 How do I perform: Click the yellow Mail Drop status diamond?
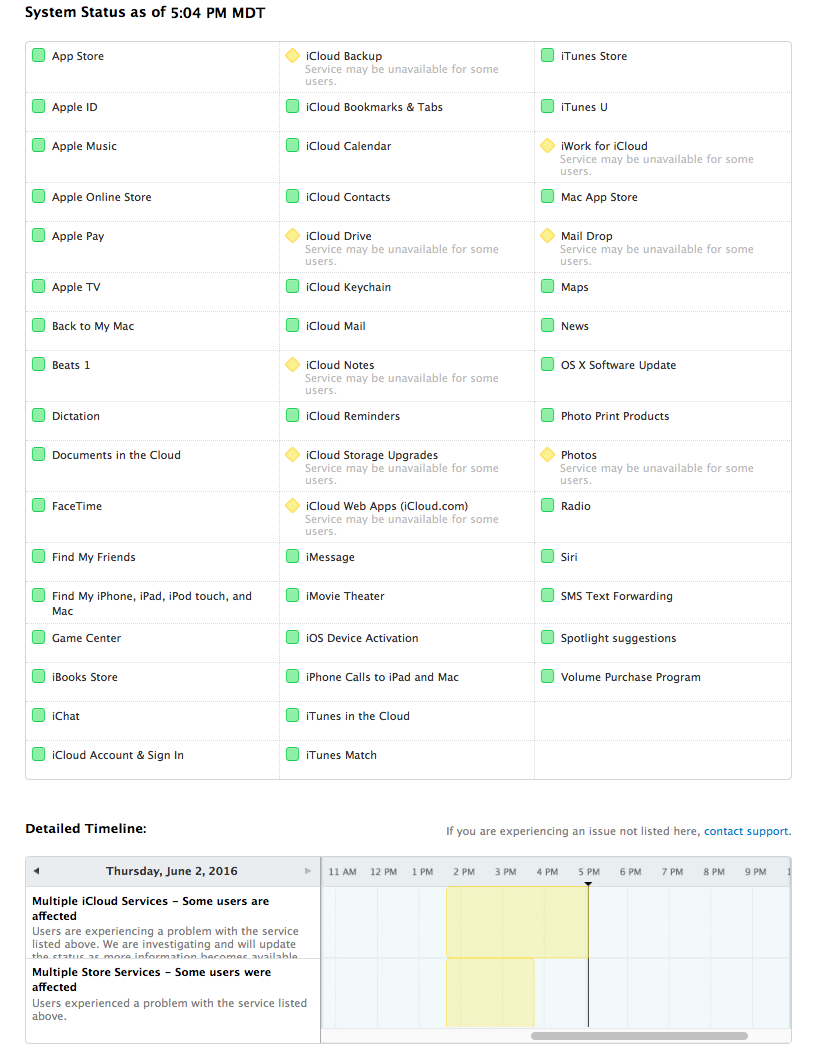pos(547,236)
